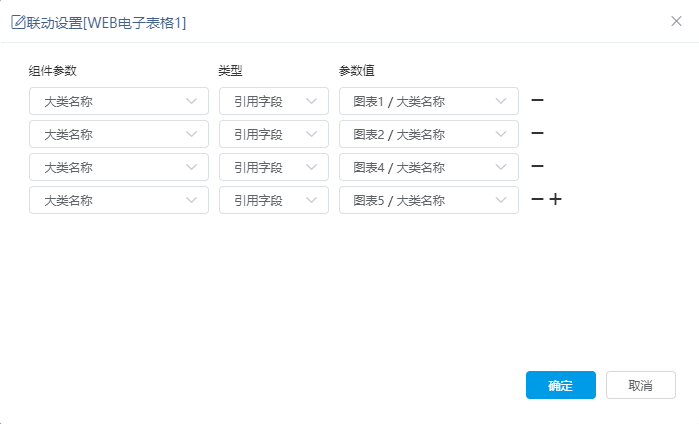Open the 图表1 / 大类名称 value dropdown
699x424 pixels.
[x=429, y=101]
